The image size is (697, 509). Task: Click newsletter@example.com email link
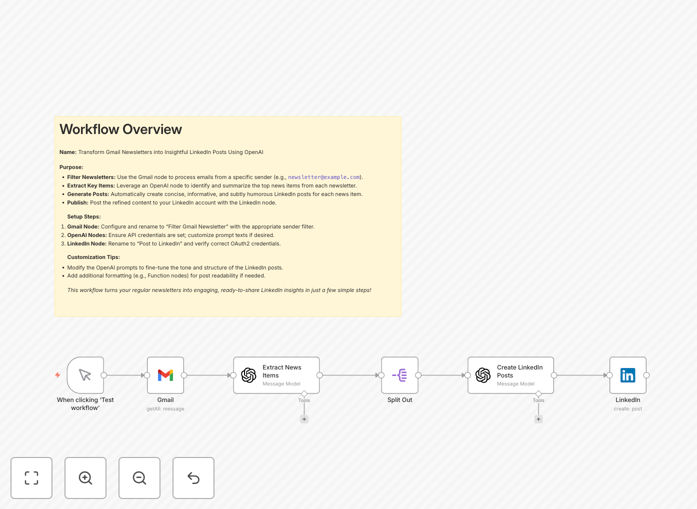click(x=324, y=177)
